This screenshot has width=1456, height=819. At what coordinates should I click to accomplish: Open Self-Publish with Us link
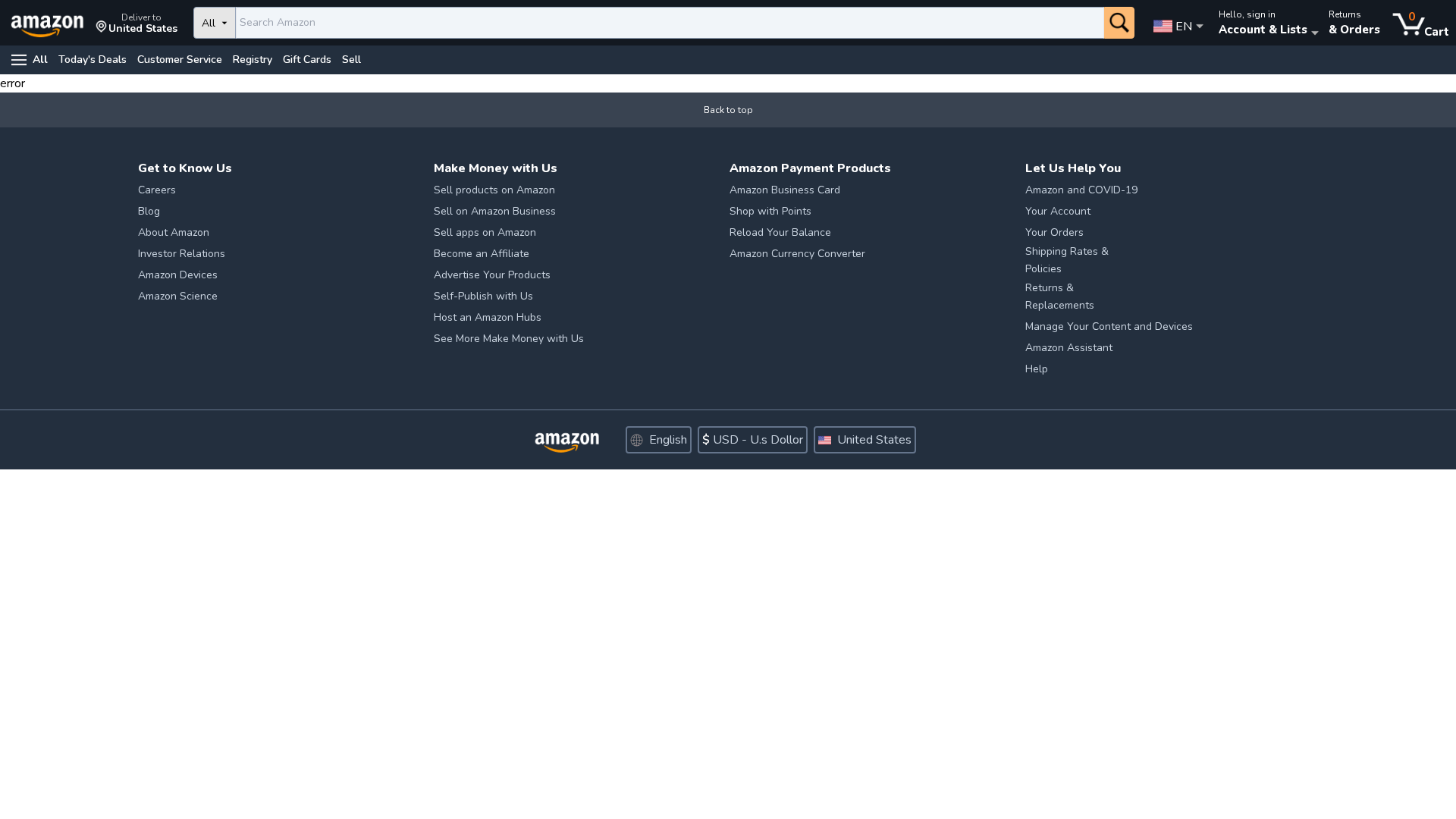point(483,297)
